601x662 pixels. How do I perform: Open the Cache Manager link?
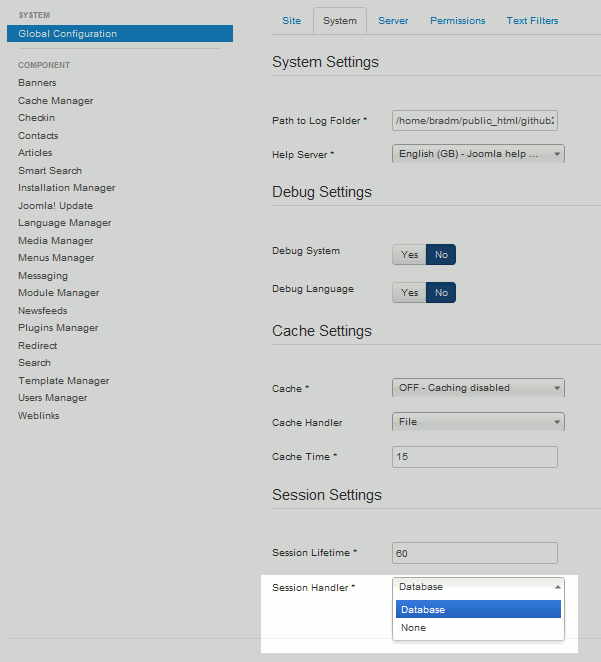point(55,101)
